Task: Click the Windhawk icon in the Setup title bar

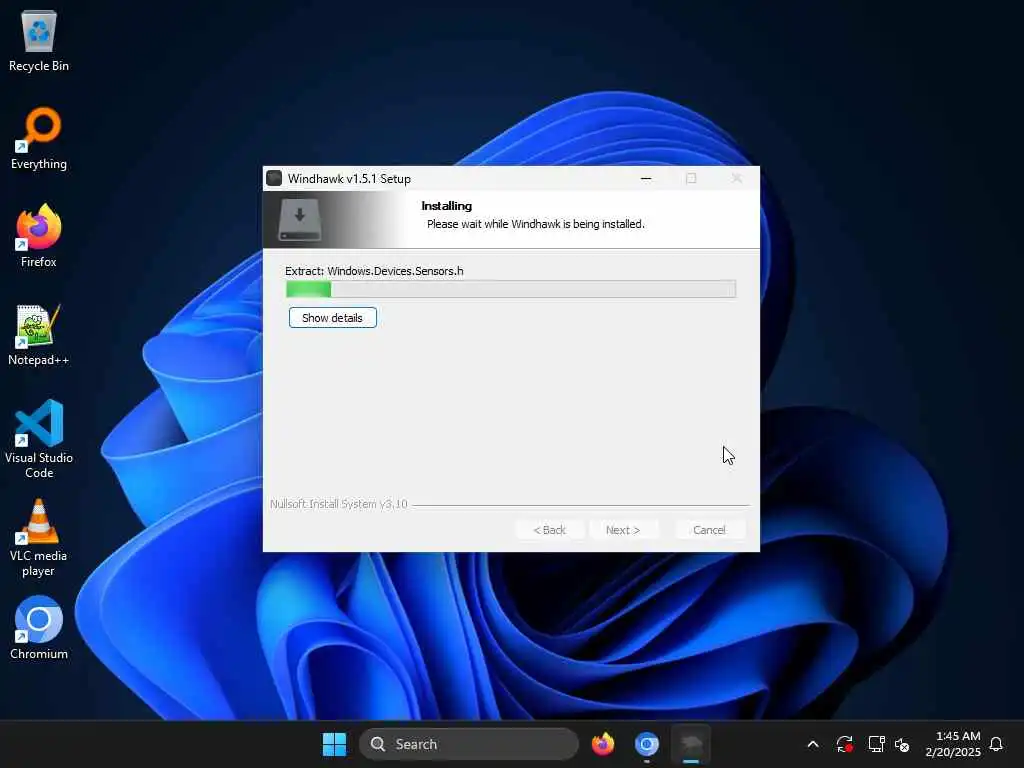Action: (x=274, y=178)
